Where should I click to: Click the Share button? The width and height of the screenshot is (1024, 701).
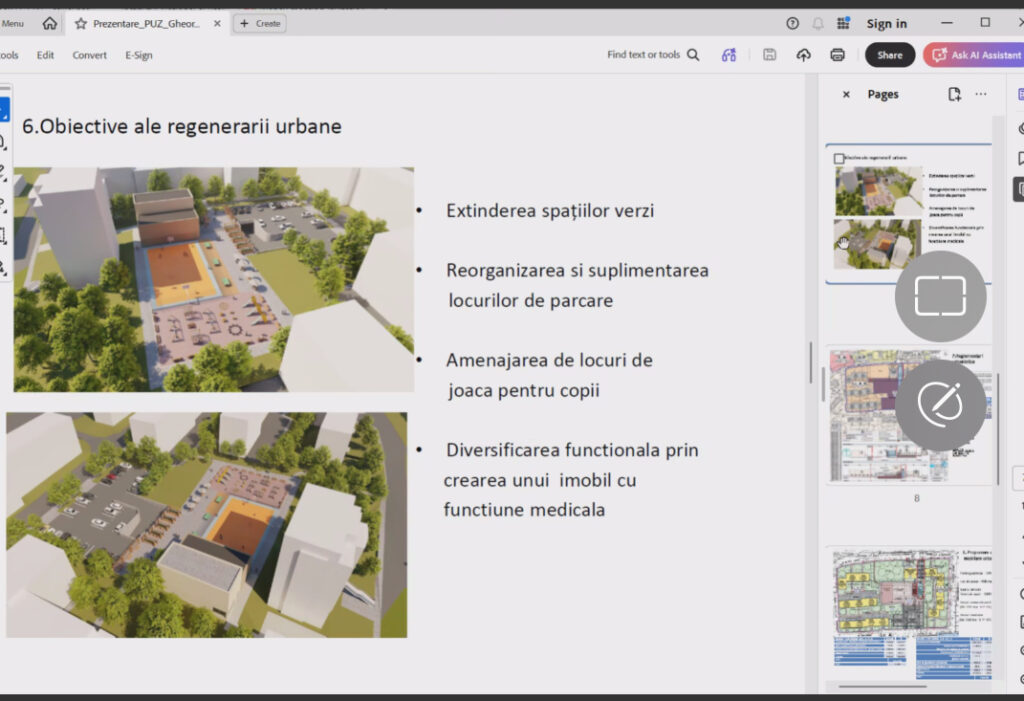click(889, 55)
